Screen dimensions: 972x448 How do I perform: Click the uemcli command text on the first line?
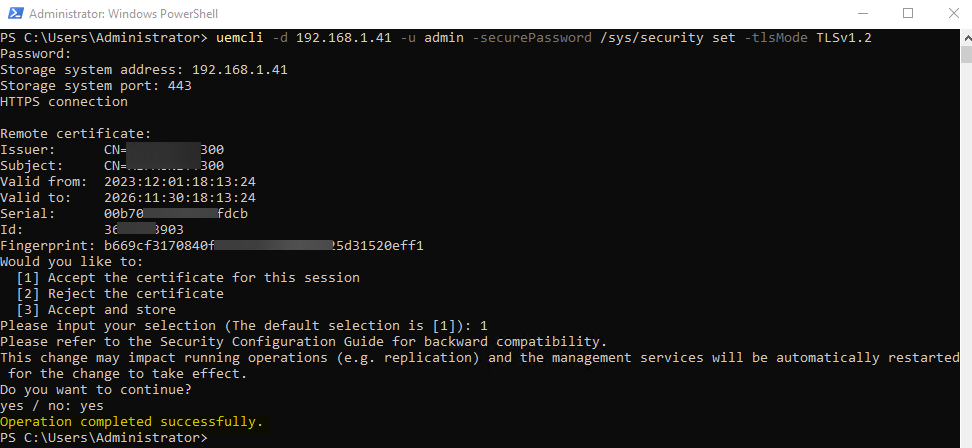click(233, 38)
